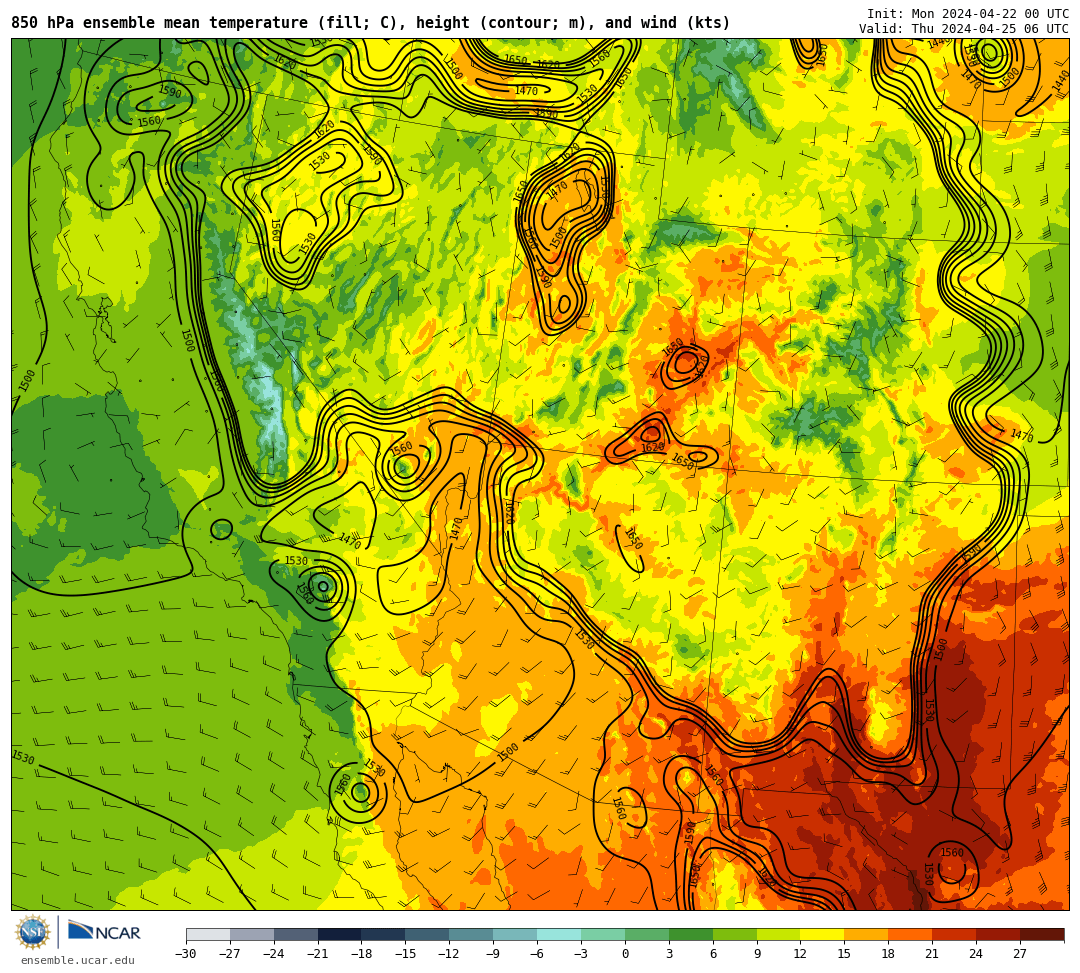Pick the 6 to 9 olive green swatch
Image resolution: width=1080 pixels, height=973 pixels.
[x=735, y=934]
